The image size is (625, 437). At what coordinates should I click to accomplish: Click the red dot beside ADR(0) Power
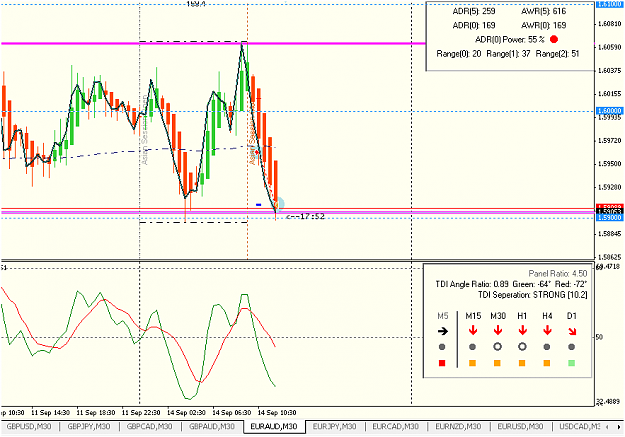click(x=554, y=39)
